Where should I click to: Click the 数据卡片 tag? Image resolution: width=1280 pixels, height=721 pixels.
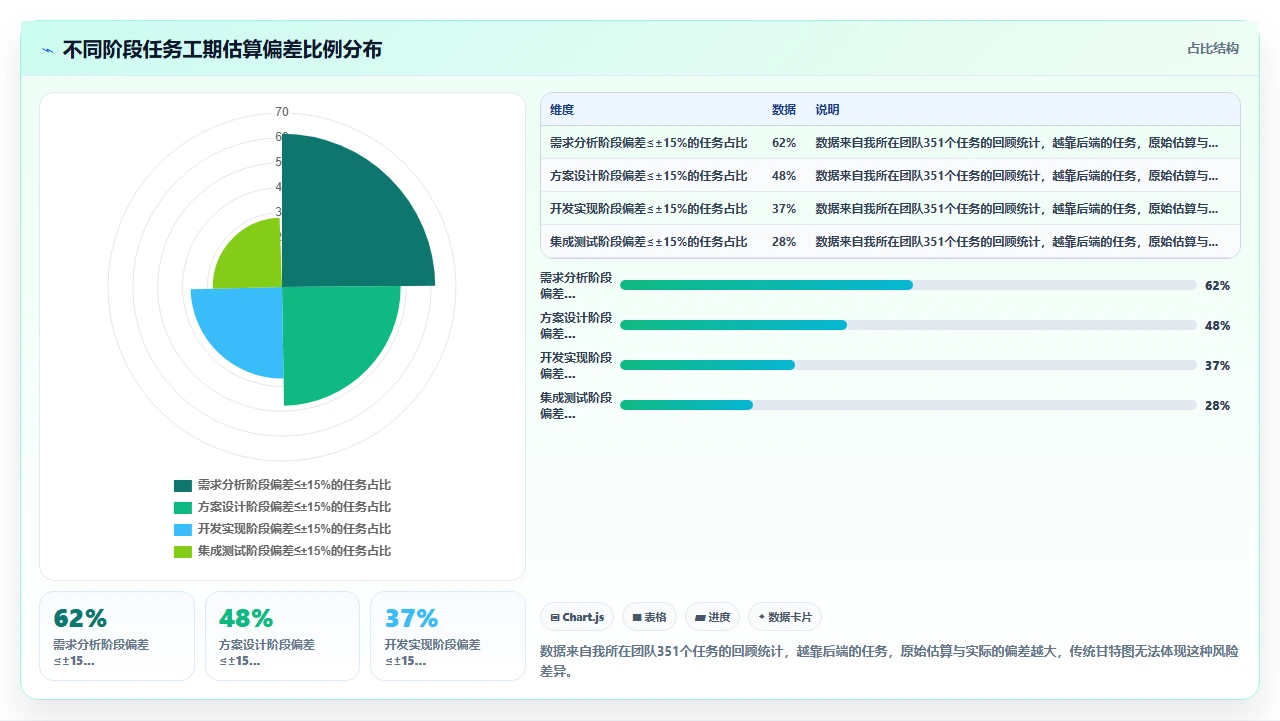tap(785, 617)
